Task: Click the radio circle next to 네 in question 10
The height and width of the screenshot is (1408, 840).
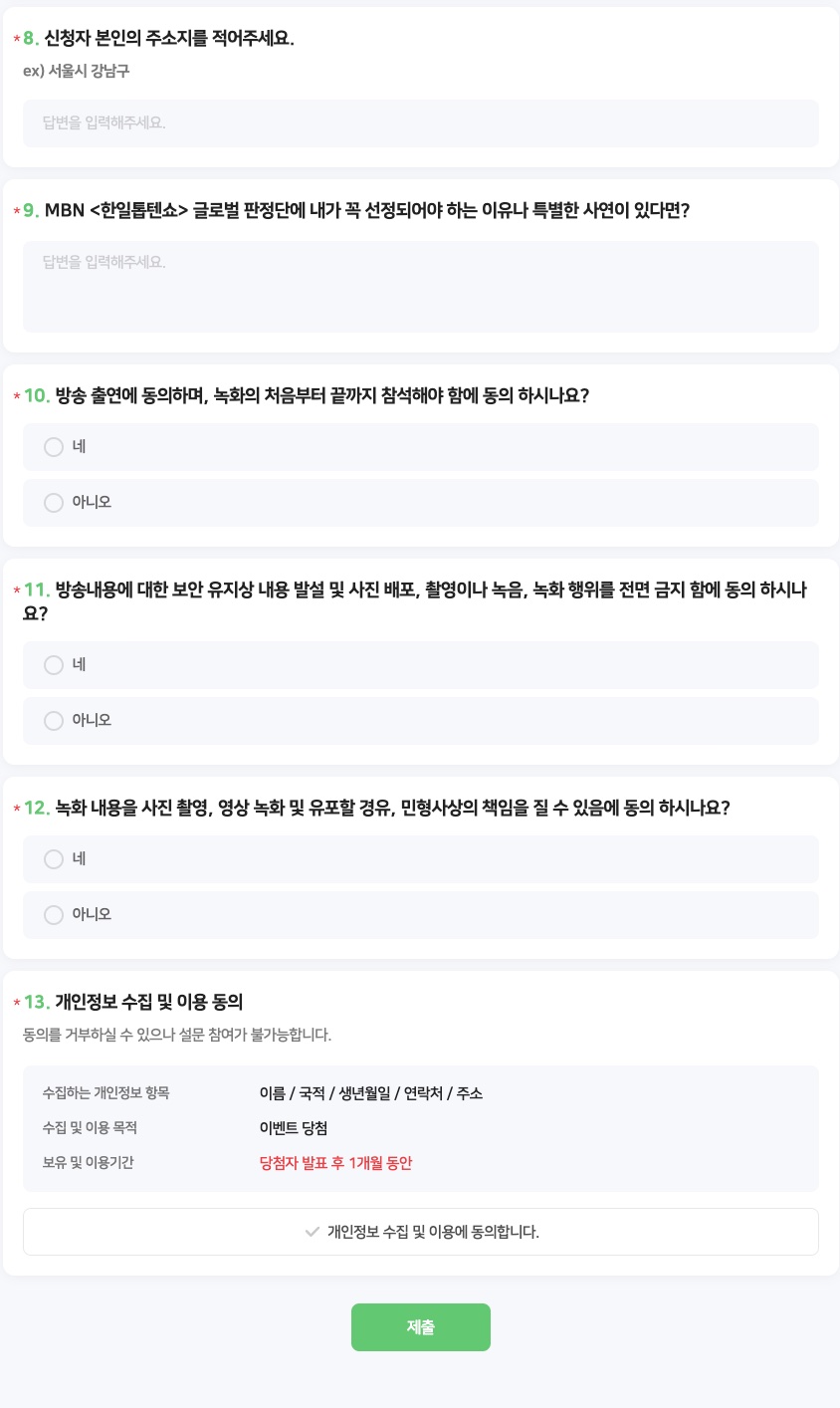Action: (x=54, y=446)
